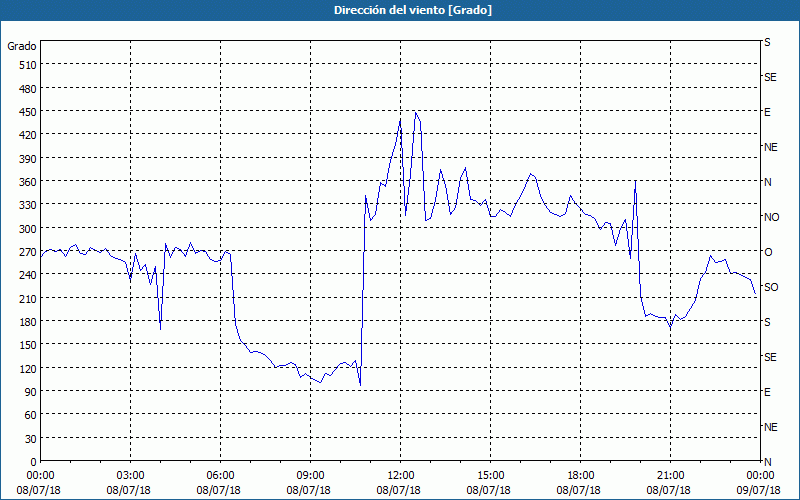
Task: Click the '240' y-axis value
Action: click(x=28, y=275)
